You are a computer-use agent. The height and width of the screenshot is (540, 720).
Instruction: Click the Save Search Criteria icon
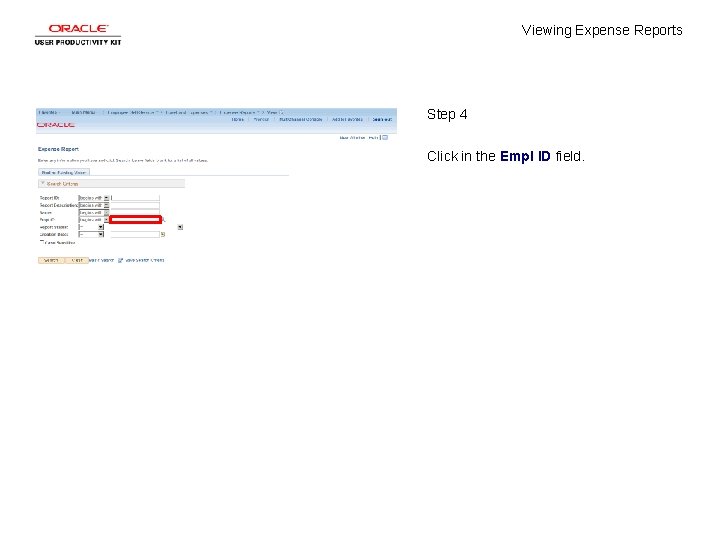(x=121, y=260)
